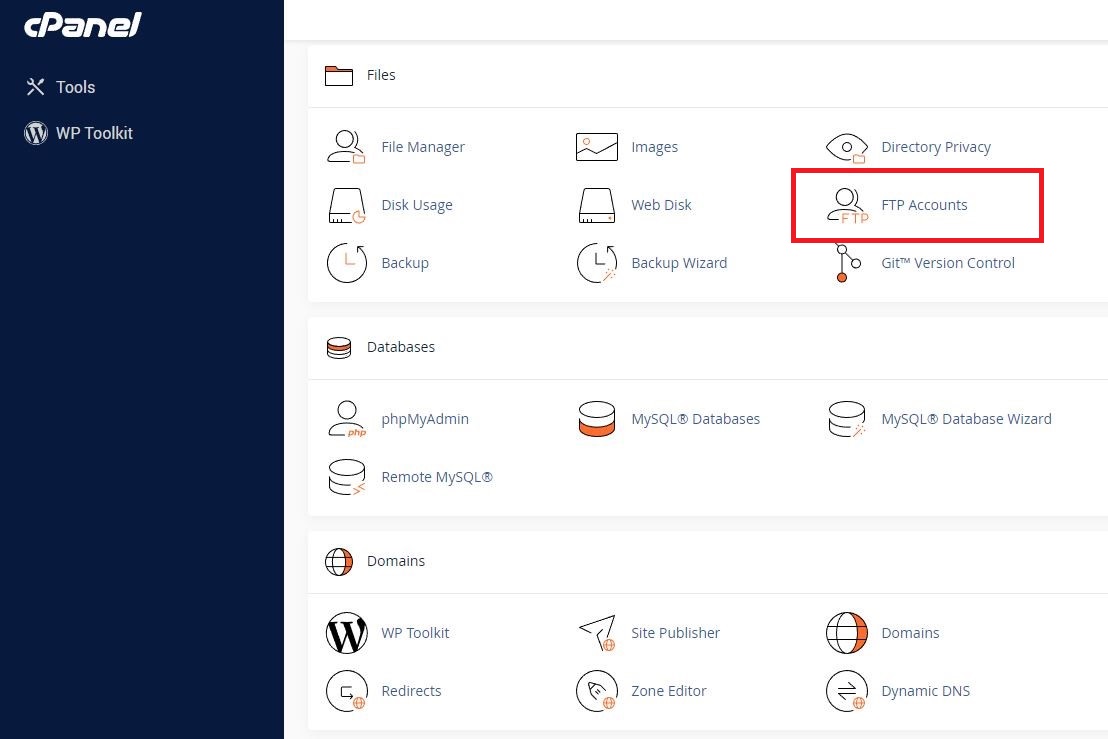The width and height of the screenshot is (1108, 739).
Task: Open the phpMyAdmin icon
Action: coord(347,419)
